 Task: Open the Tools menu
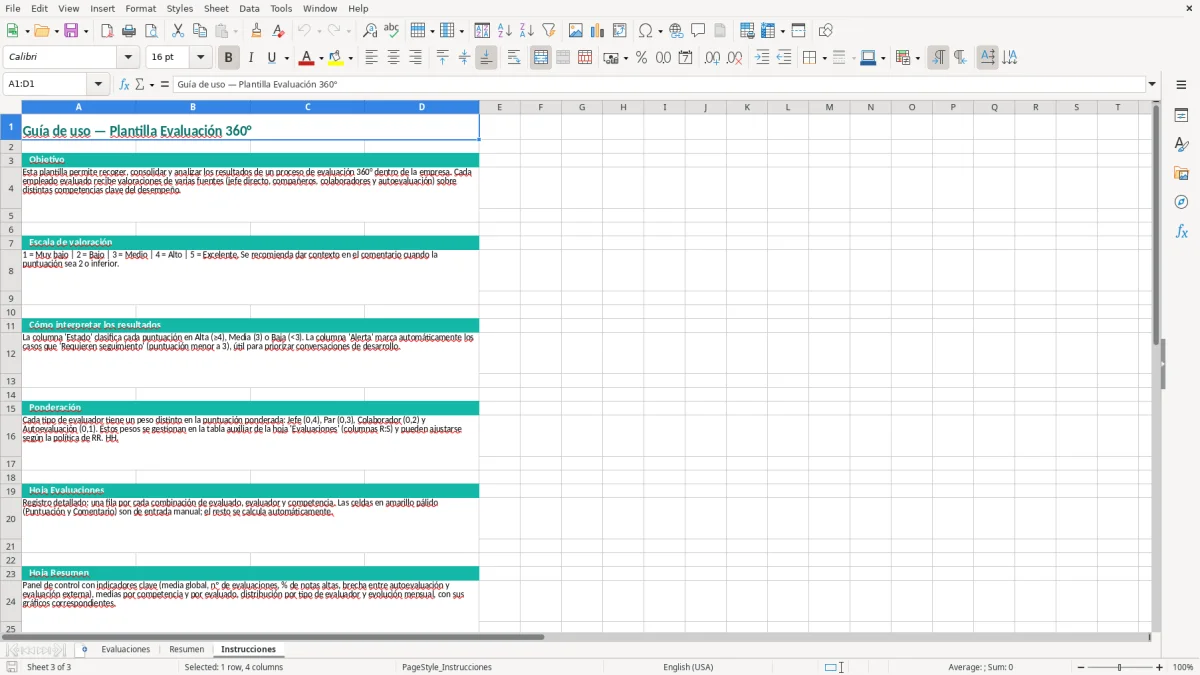[x=281, y=8]
